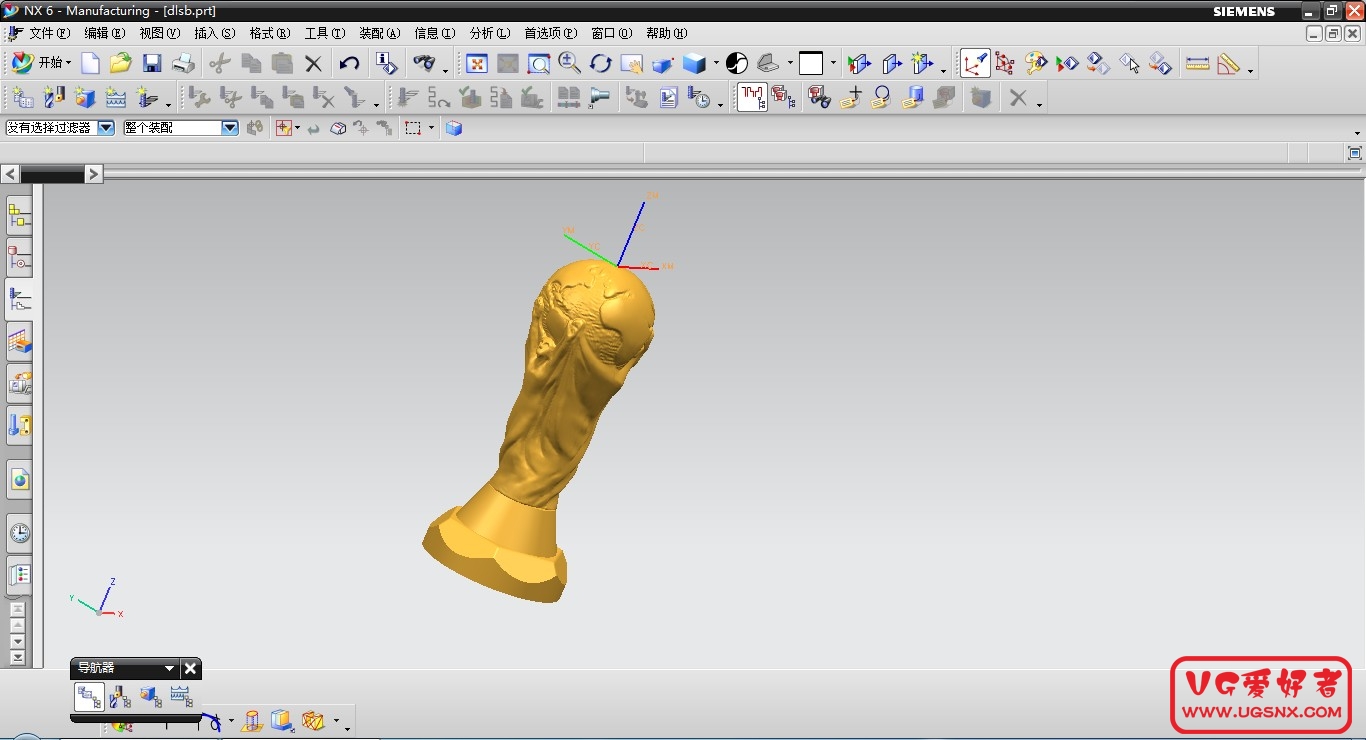Screen dimensions: 1366x740
Task: Open the Assembly Navigator sidebar tab
Action: click(x=19, y=215)
